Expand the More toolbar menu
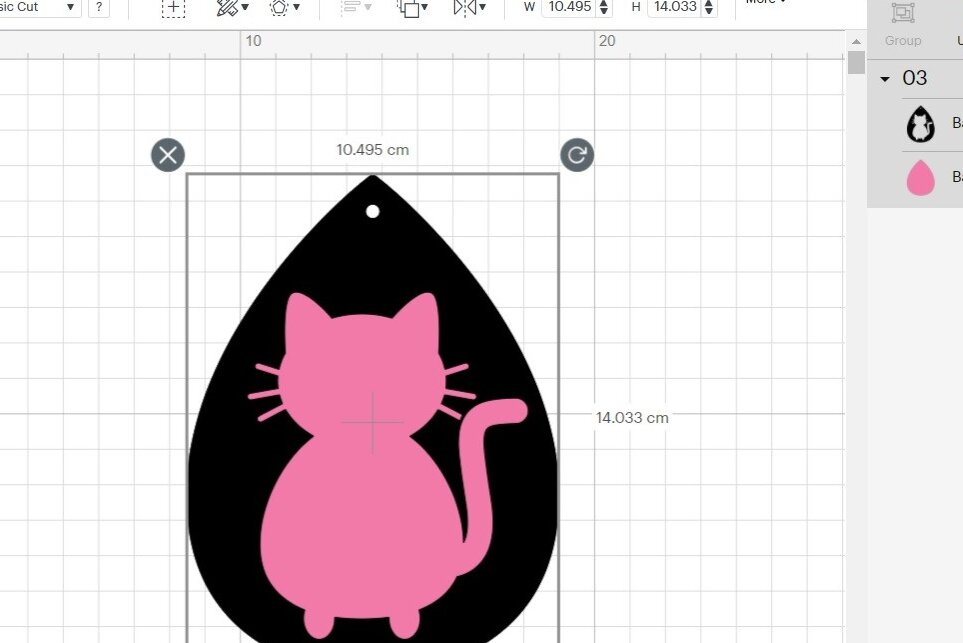This screenshot has height=643, width=963. [765, 3]
